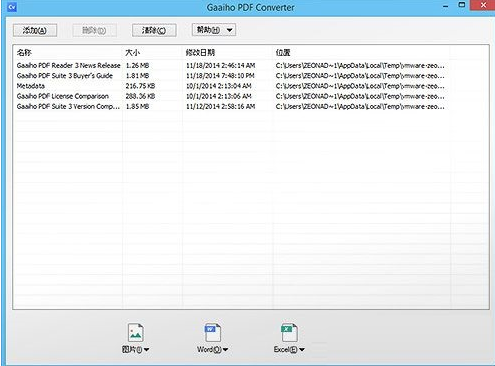Click the Gaaiho PDF Converter app icon

(12, 7)
